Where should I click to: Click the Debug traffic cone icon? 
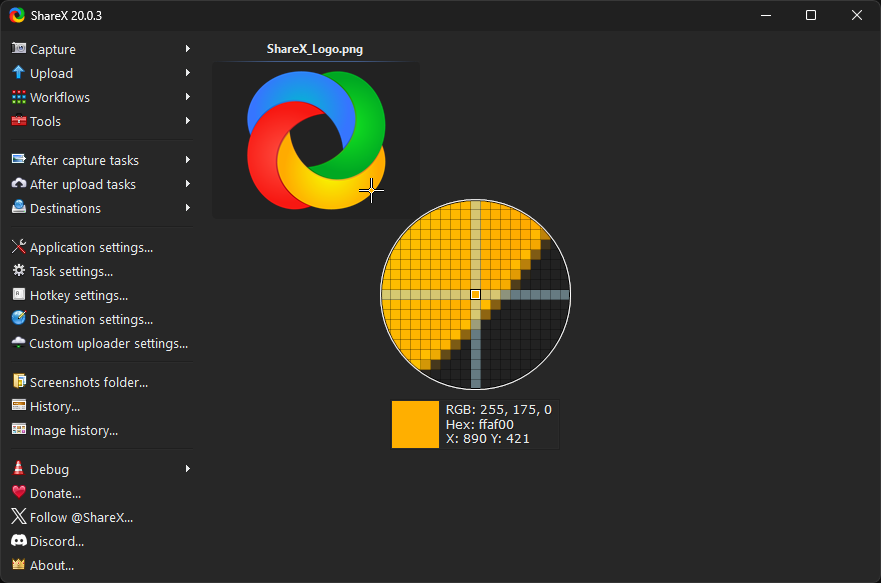click(x=19, y=468)
